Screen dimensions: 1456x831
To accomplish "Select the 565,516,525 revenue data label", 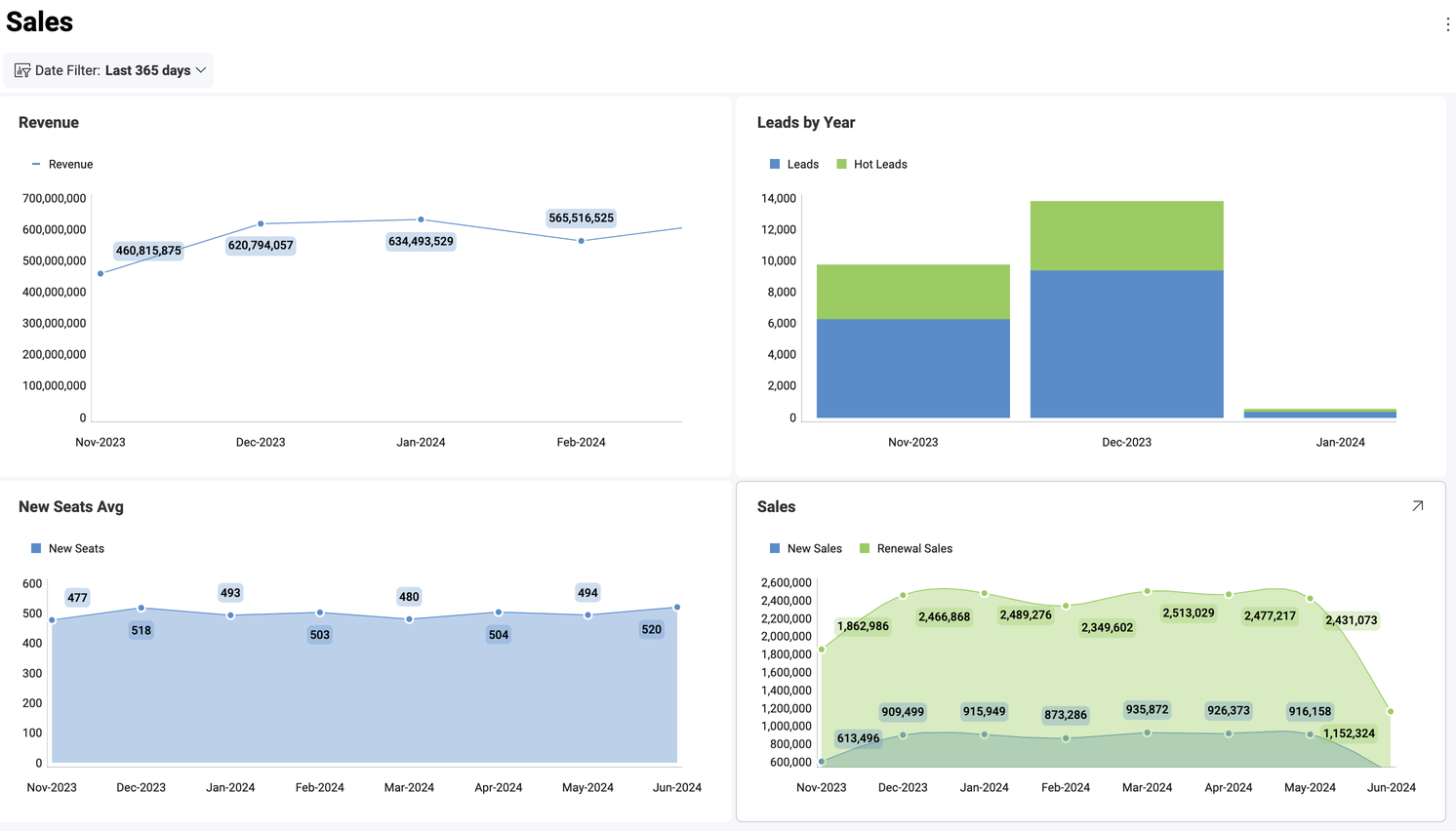I will click(x=582, y=218).
